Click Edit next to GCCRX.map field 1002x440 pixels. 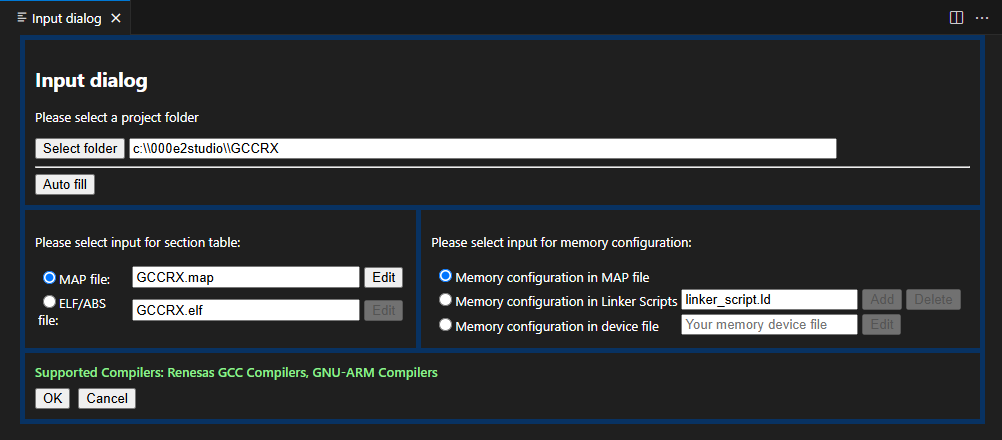pyautogui.click(x=383, y=278)
